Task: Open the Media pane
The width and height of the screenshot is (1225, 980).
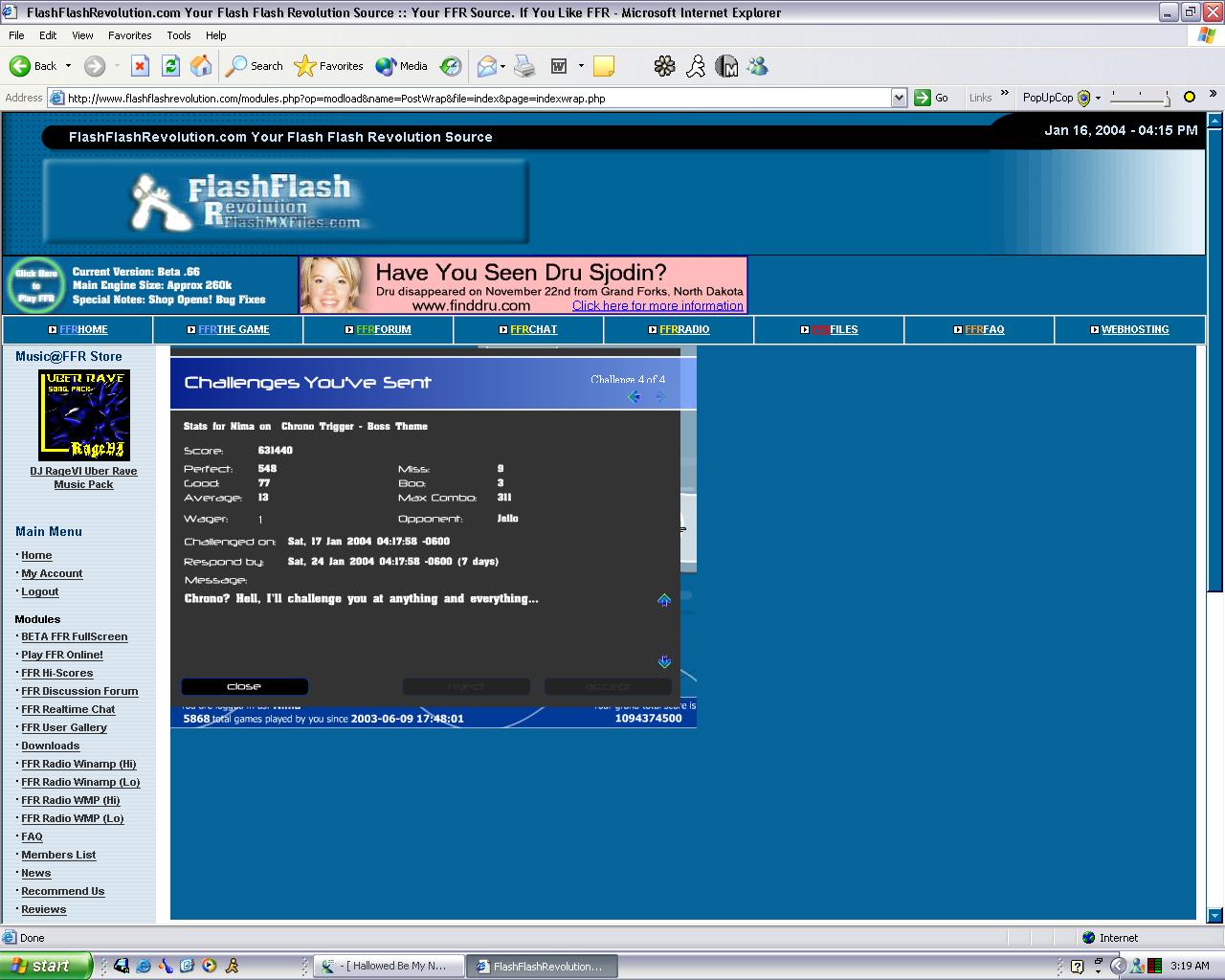Action: [402, 66]
